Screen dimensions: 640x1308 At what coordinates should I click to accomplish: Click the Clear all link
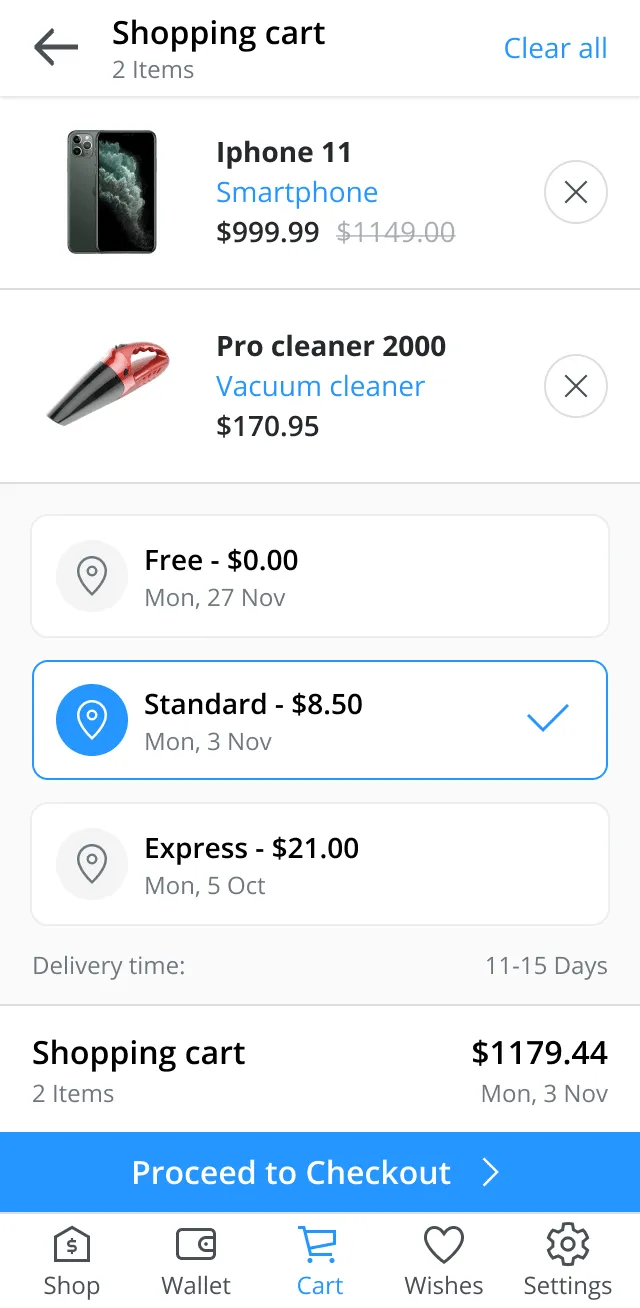click(555, 48)
